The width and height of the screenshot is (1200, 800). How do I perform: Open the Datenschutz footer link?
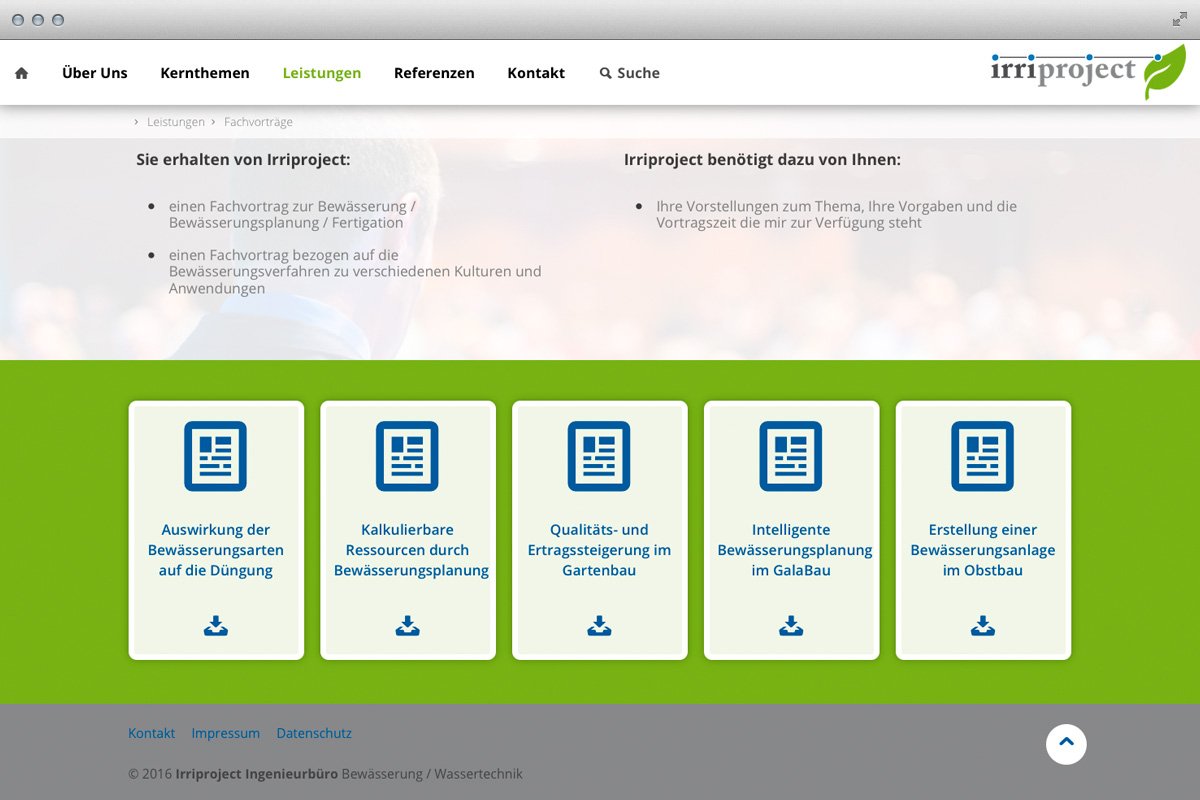314,732
